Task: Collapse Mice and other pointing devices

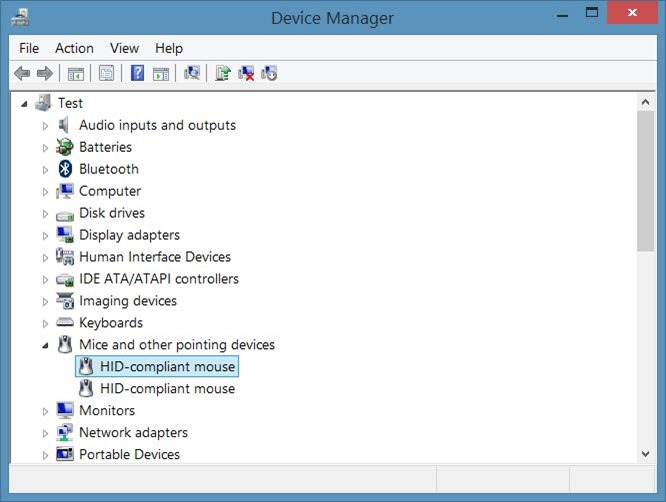Action: tap(45, 345)
